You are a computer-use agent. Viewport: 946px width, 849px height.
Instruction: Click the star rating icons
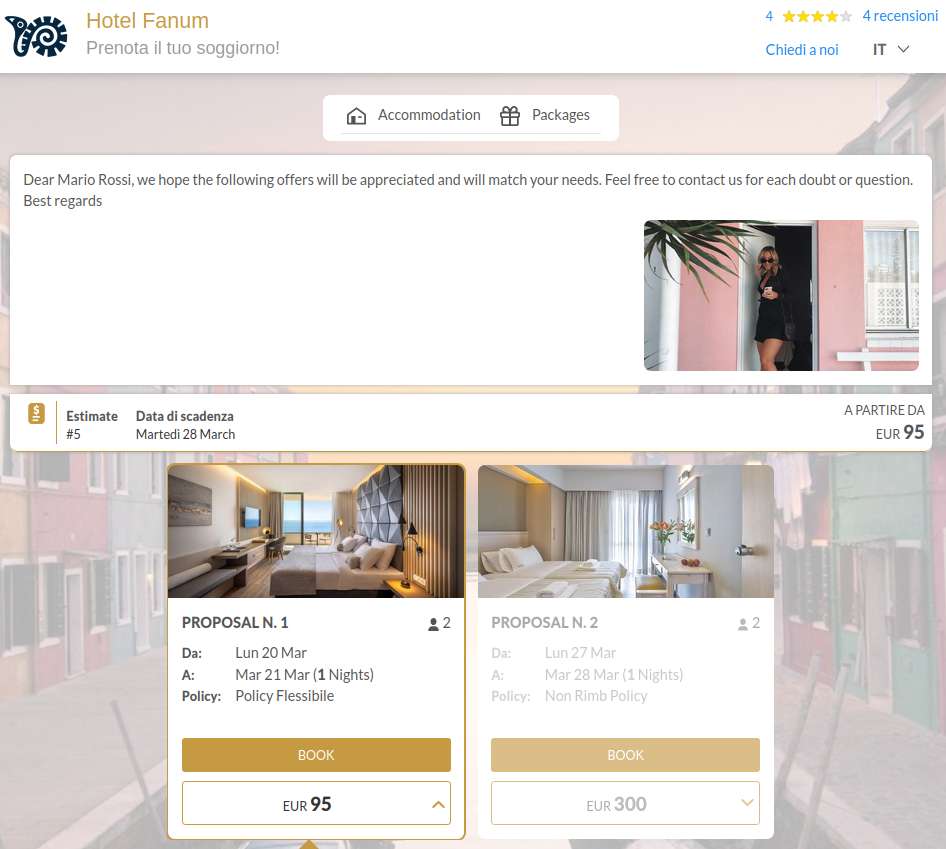click(x=817, y=16)
